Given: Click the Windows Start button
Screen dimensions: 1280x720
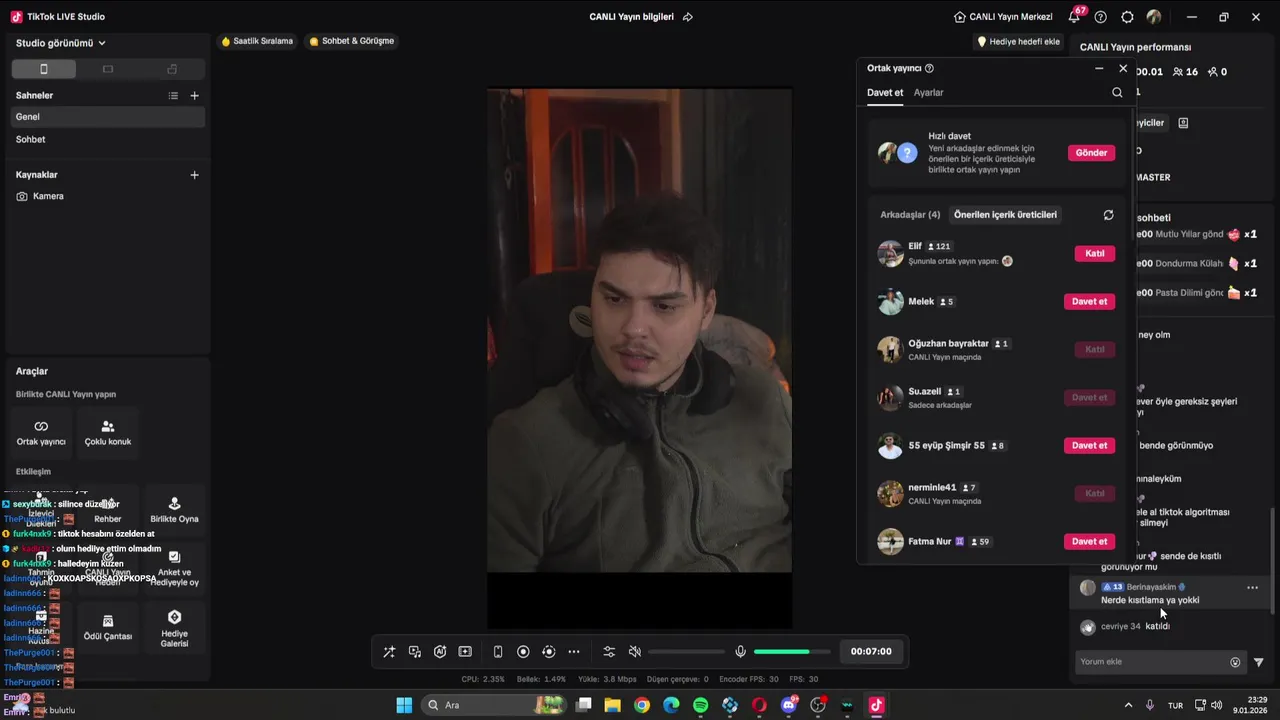Looking at the screenshot, I should (404, 705).
